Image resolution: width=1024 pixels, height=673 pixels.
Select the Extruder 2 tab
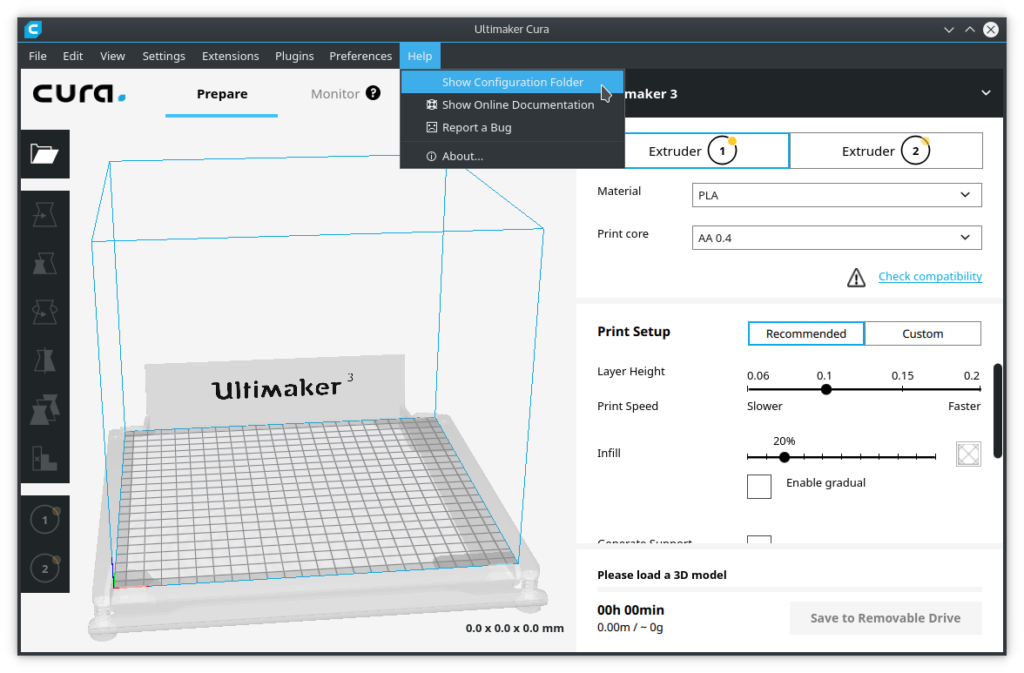tap(886, 151)
